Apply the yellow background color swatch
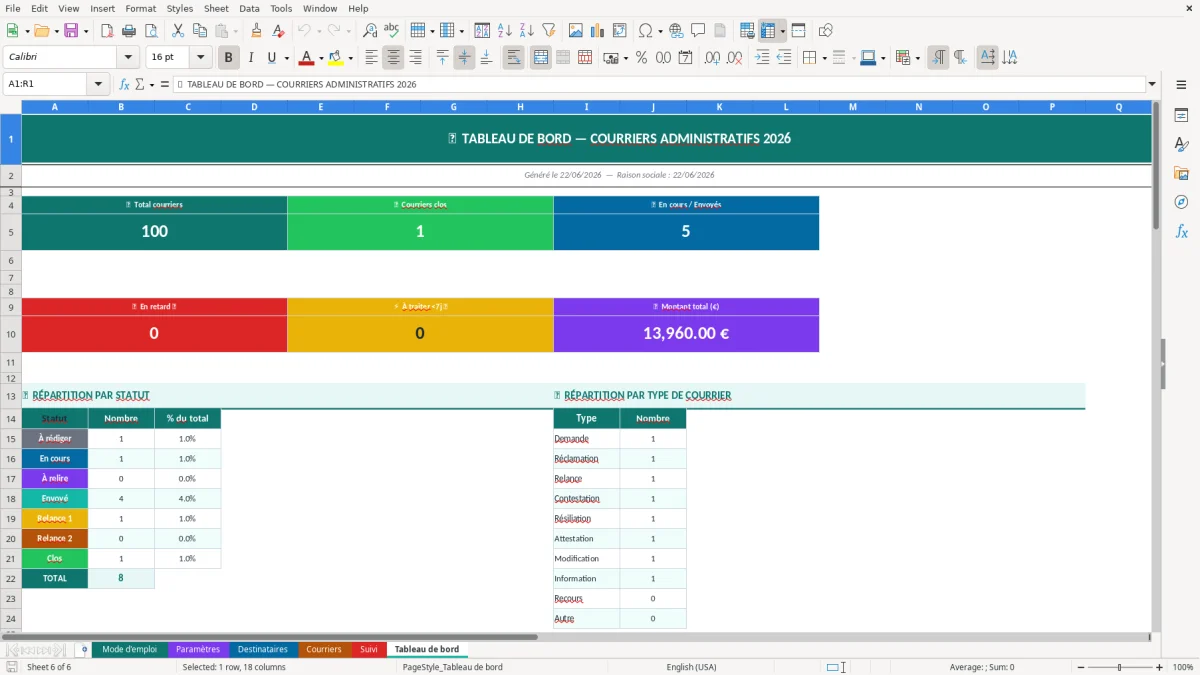Viewport: 1200px width, 675px height. [336, 58]
